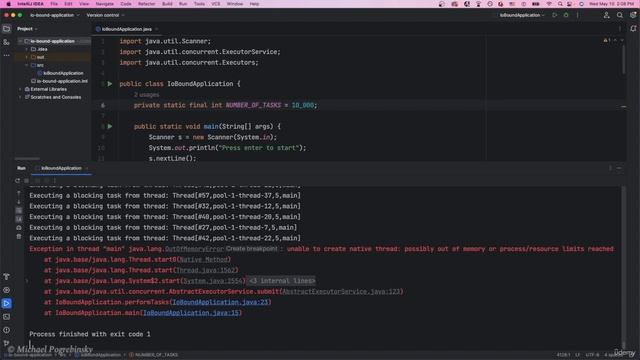Open More tool windows ellipsis in left sidebar
The height and width of the screenshot is (360, 640).
coord(7,55)
